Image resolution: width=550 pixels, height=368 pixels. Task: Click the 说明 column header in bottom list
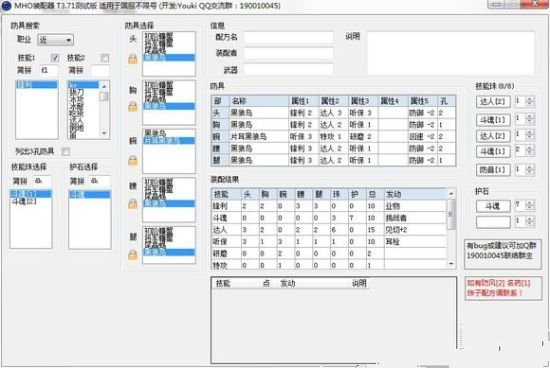[x=359, y=283]
